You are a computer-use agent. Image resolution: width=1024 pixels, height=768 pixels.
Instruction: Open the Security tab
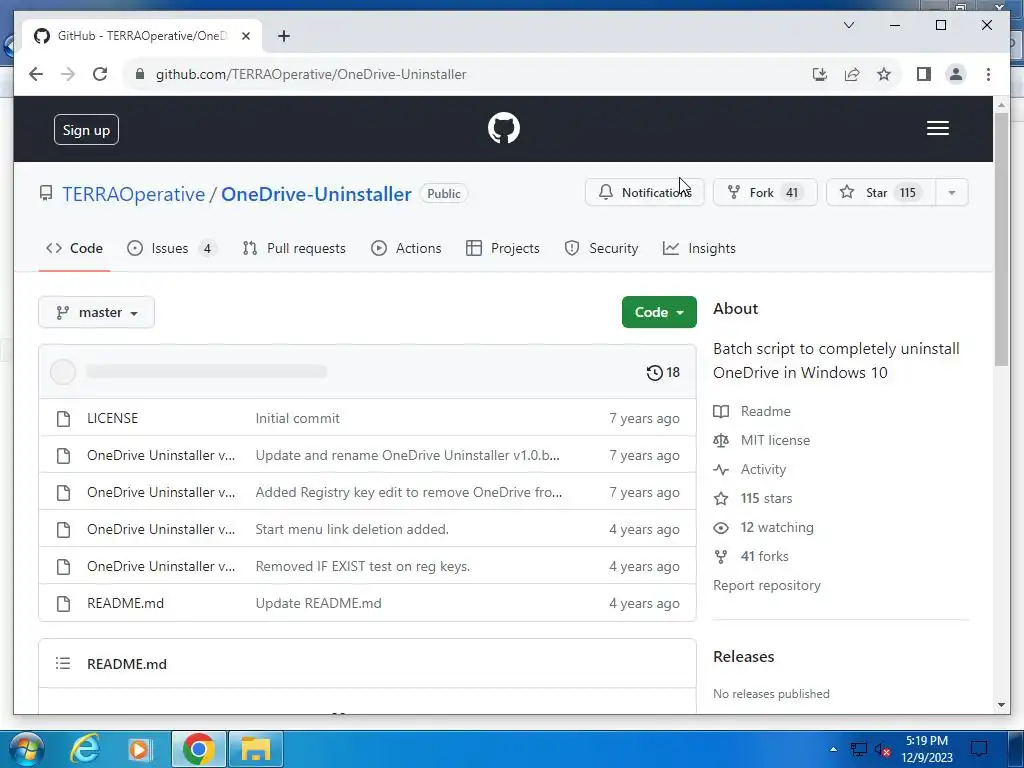(x=601, y=248)
